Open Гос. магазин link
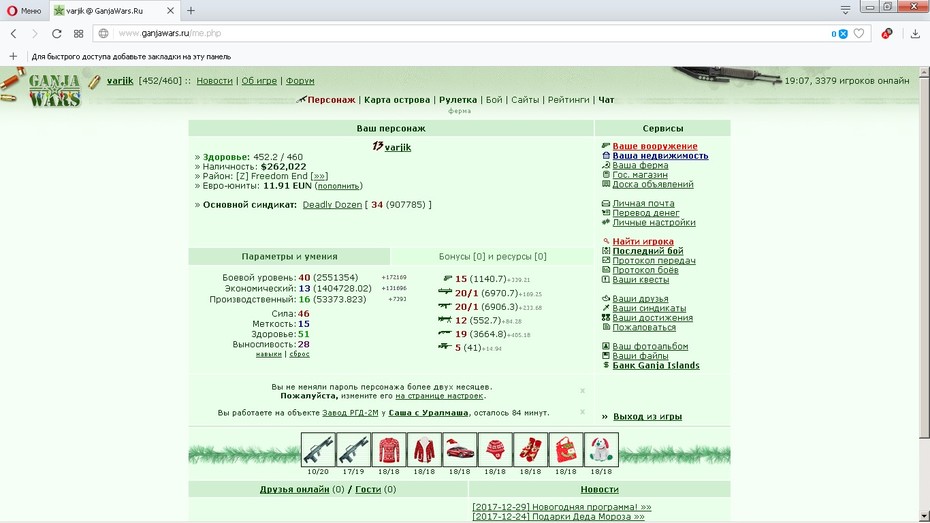This screenshot has height=523, width=930. 640,174
